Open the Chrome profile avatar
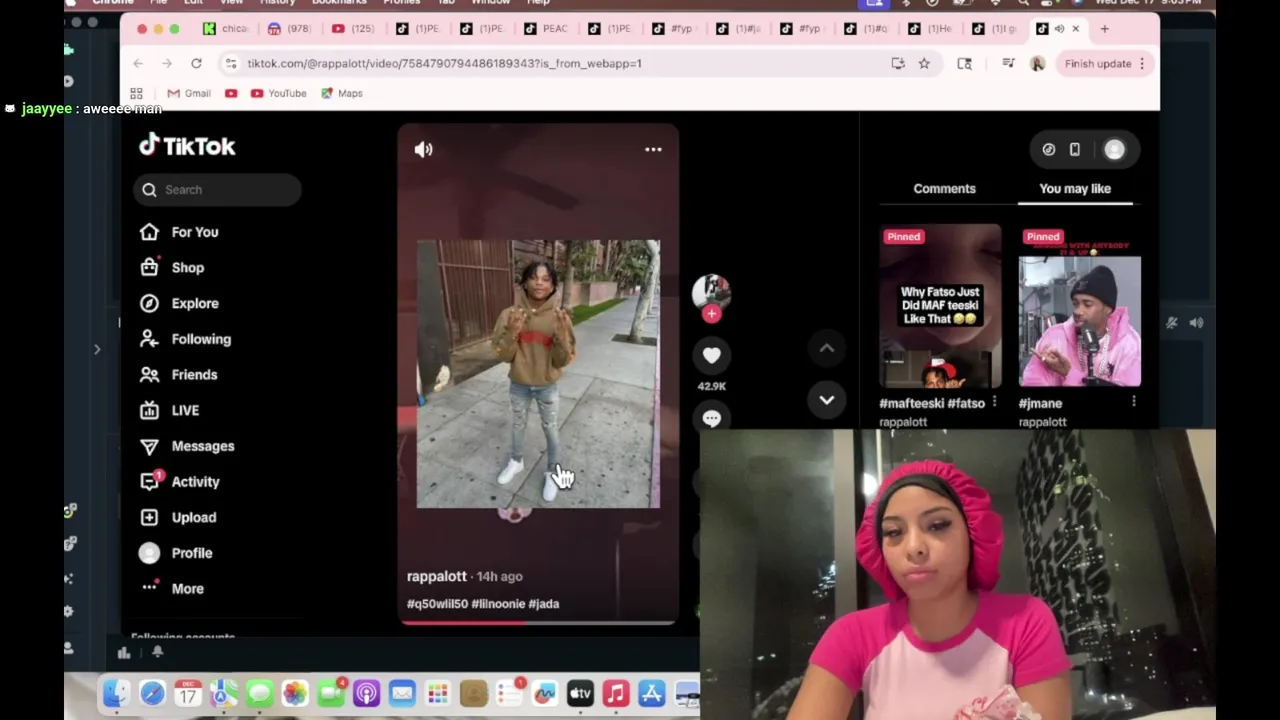The height and width of the screenshot is (720, 1280). point(1037,63)
